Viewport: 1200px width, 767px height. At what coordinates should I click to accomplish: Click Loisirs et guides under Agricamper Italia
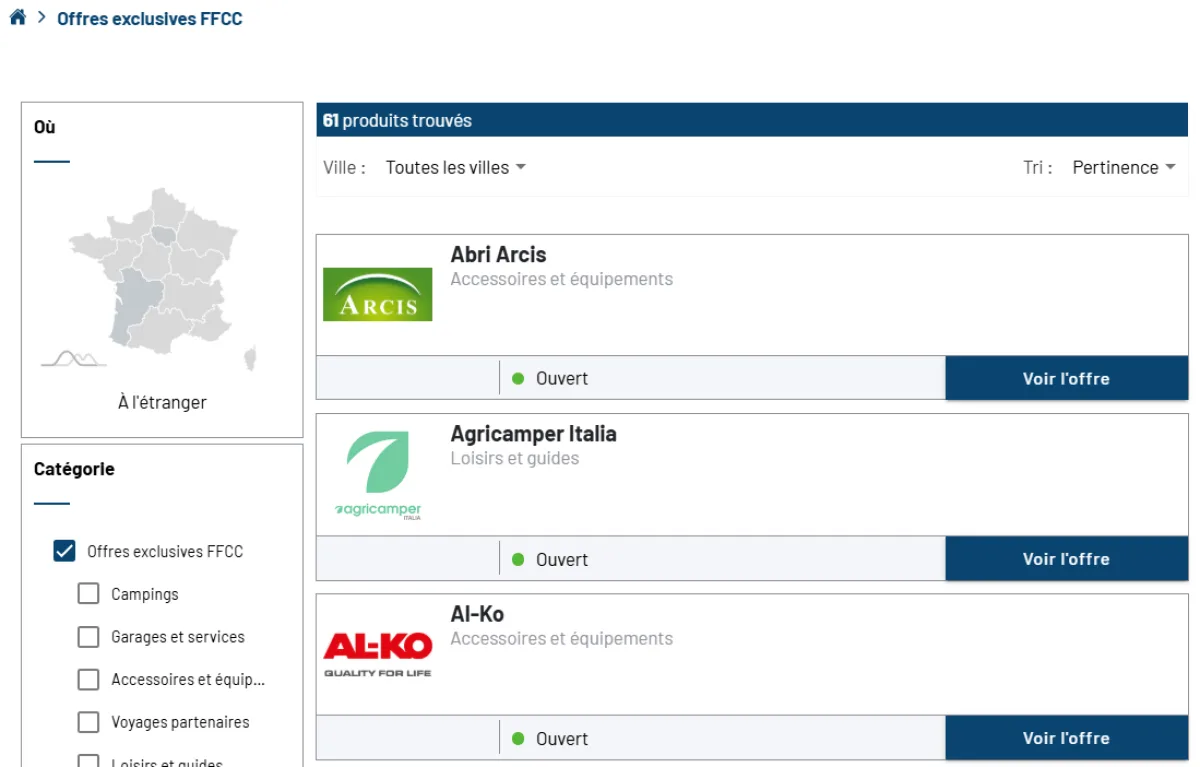tap(515, 459)
